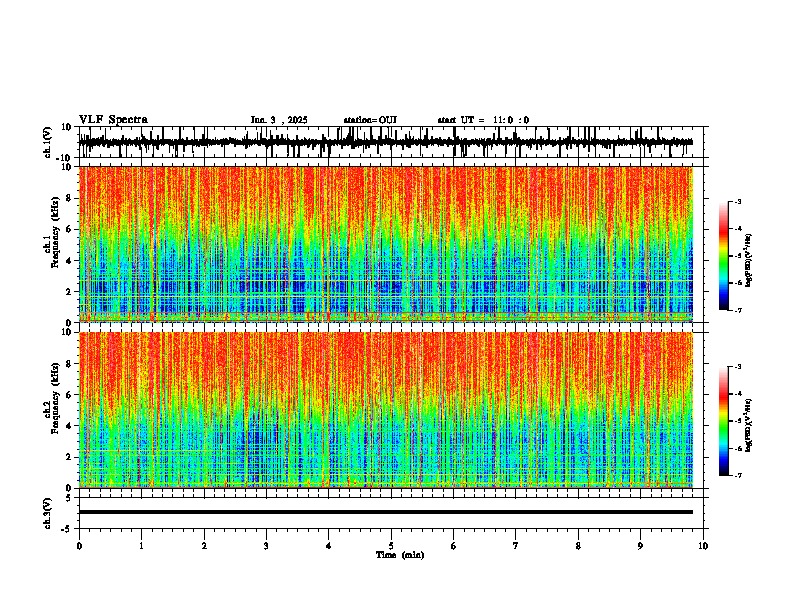Click the "-5" tick on ch.3(V) axis
This screenshot has height=612, width=792.
click(x=67, y=529)
